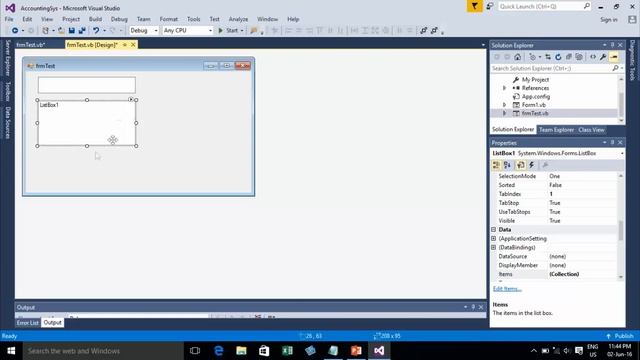Click Properties wrench icon in Solution Explorer toolbar
Screen dimensions: 640x360
point(603,57)
